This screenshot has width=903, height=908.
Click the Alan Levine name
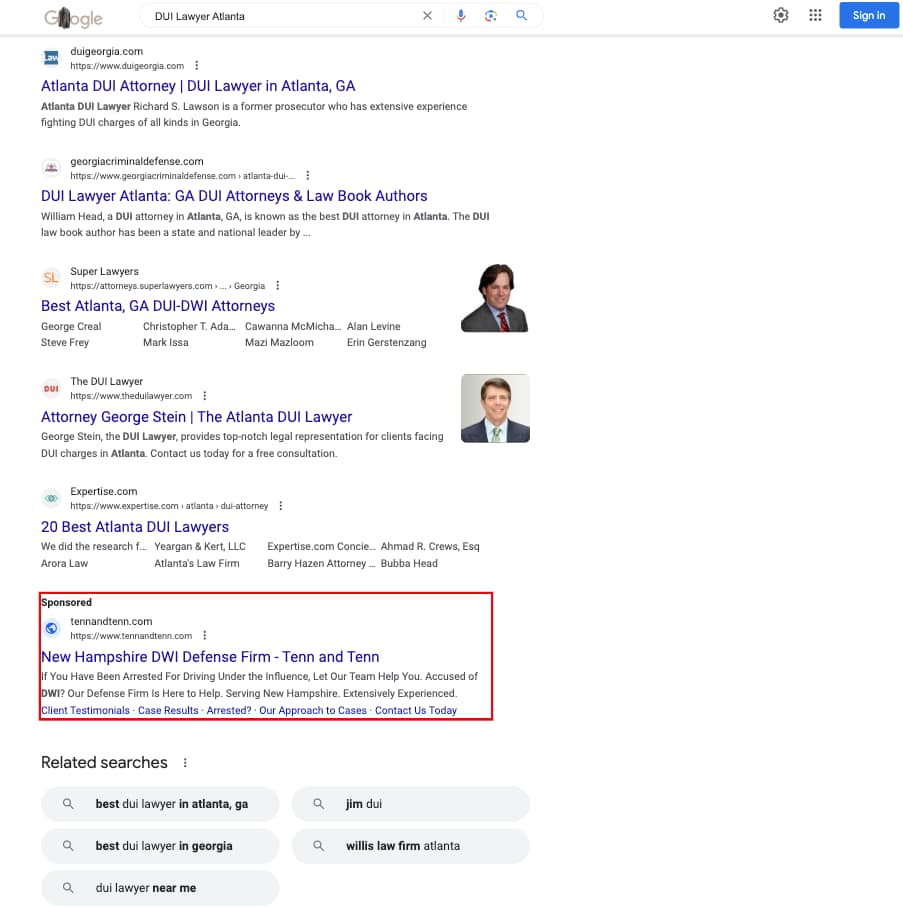[374, 326]
